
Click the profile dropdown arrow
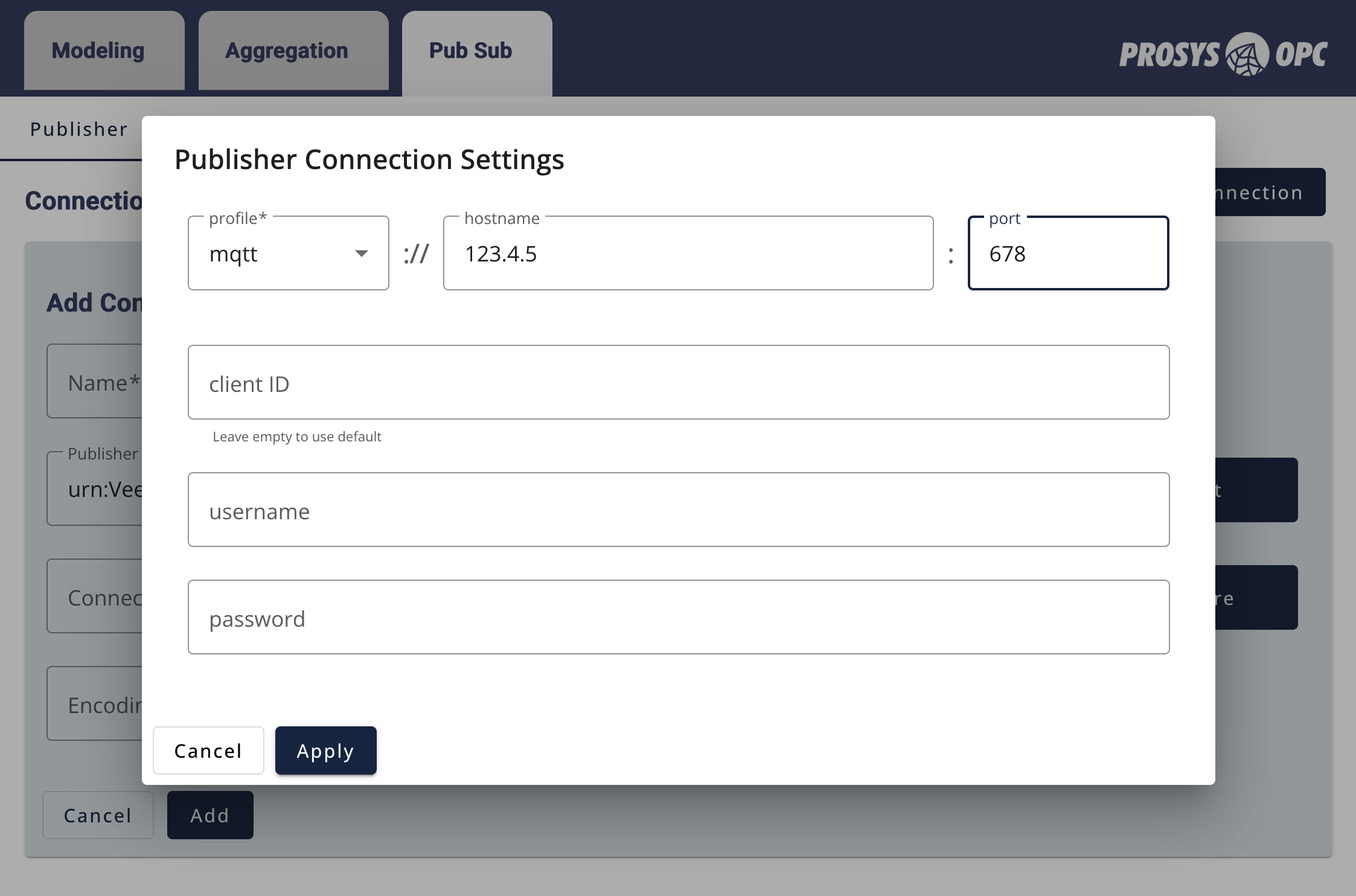(361, 254)
